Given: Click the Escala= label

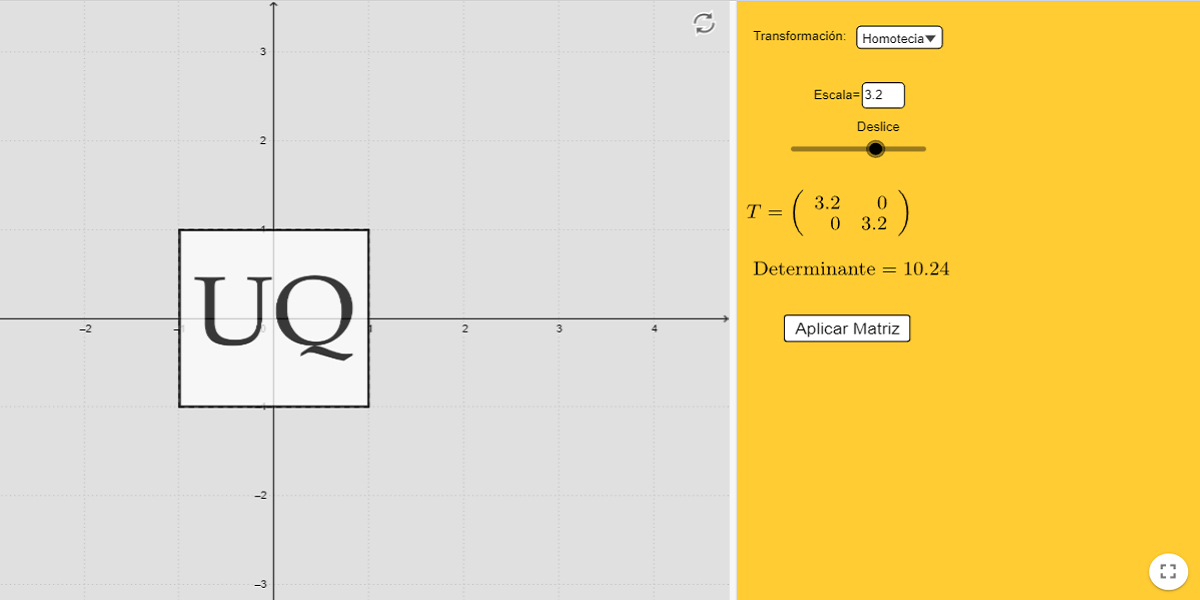Looking at the screenshot, I should (x=837, y=95).
